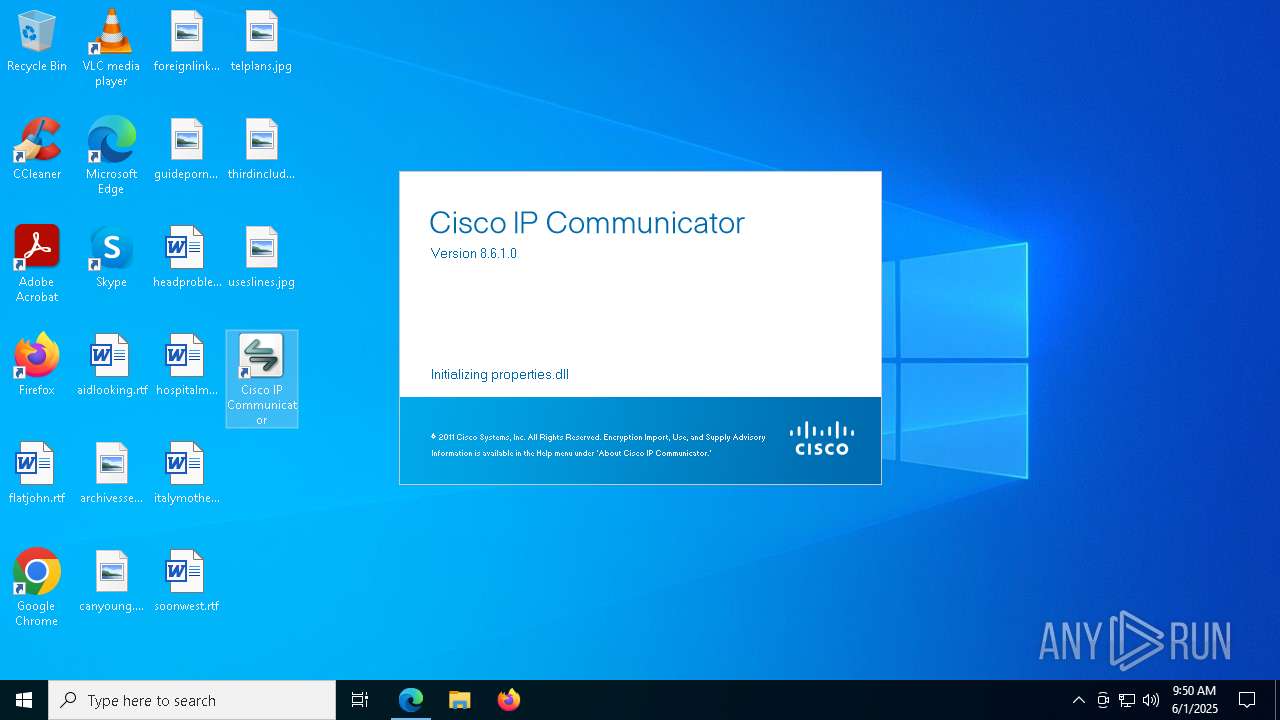Click the "Cisco IP Communicator" splash title
This screenshot has height=720, width=1280.
click(587, 222)
